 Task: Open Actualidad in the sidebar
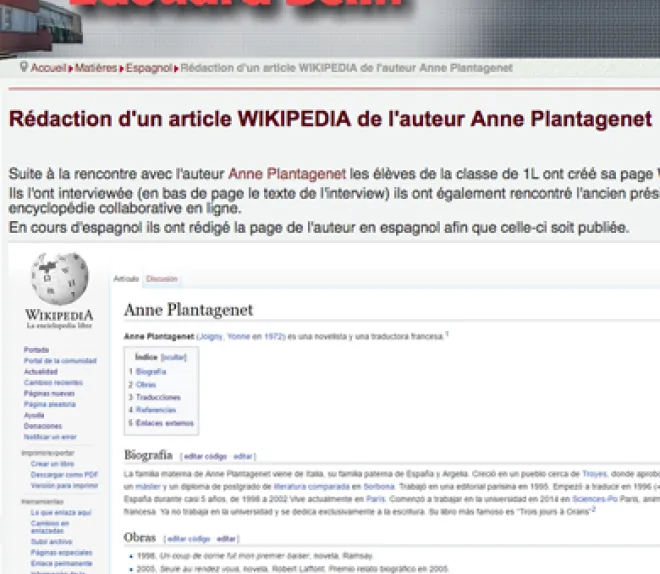tap(40, 372)
